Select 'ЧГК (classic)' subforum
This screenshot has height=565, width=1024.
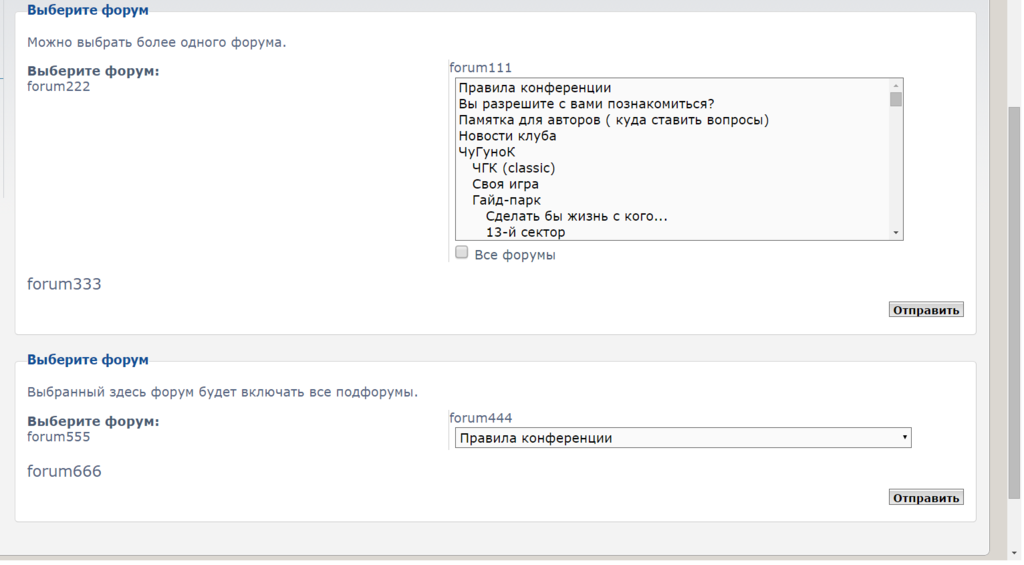[513, 168]
